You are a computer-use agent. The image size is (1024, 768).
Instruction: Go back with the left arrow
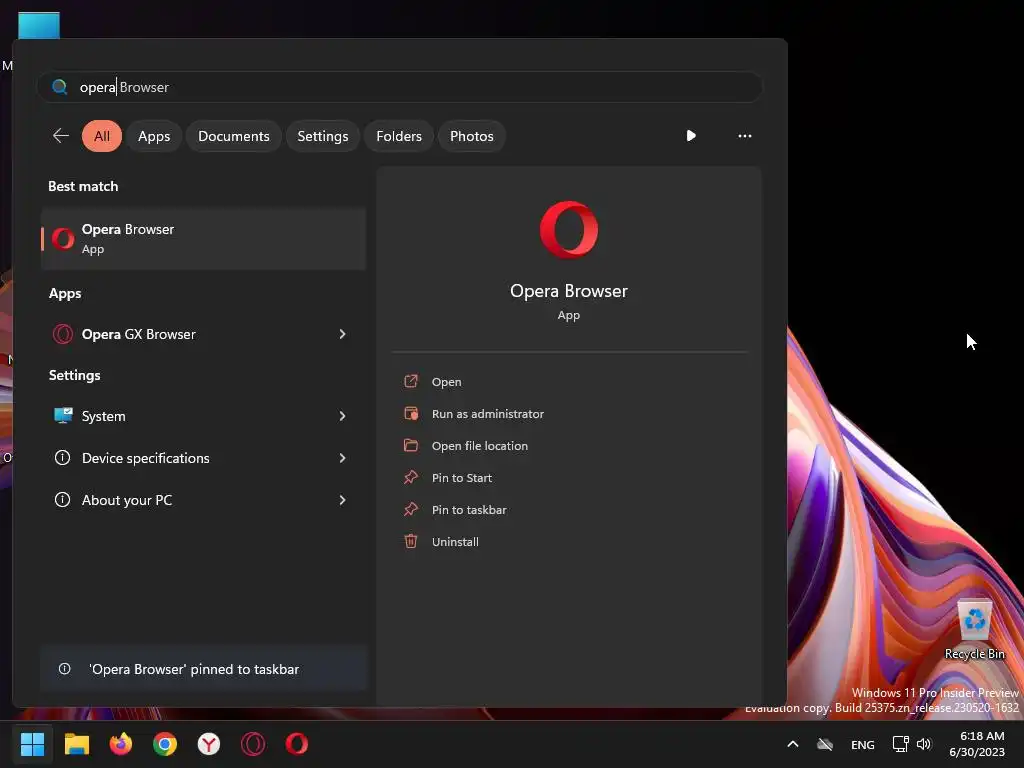(61, 136)
